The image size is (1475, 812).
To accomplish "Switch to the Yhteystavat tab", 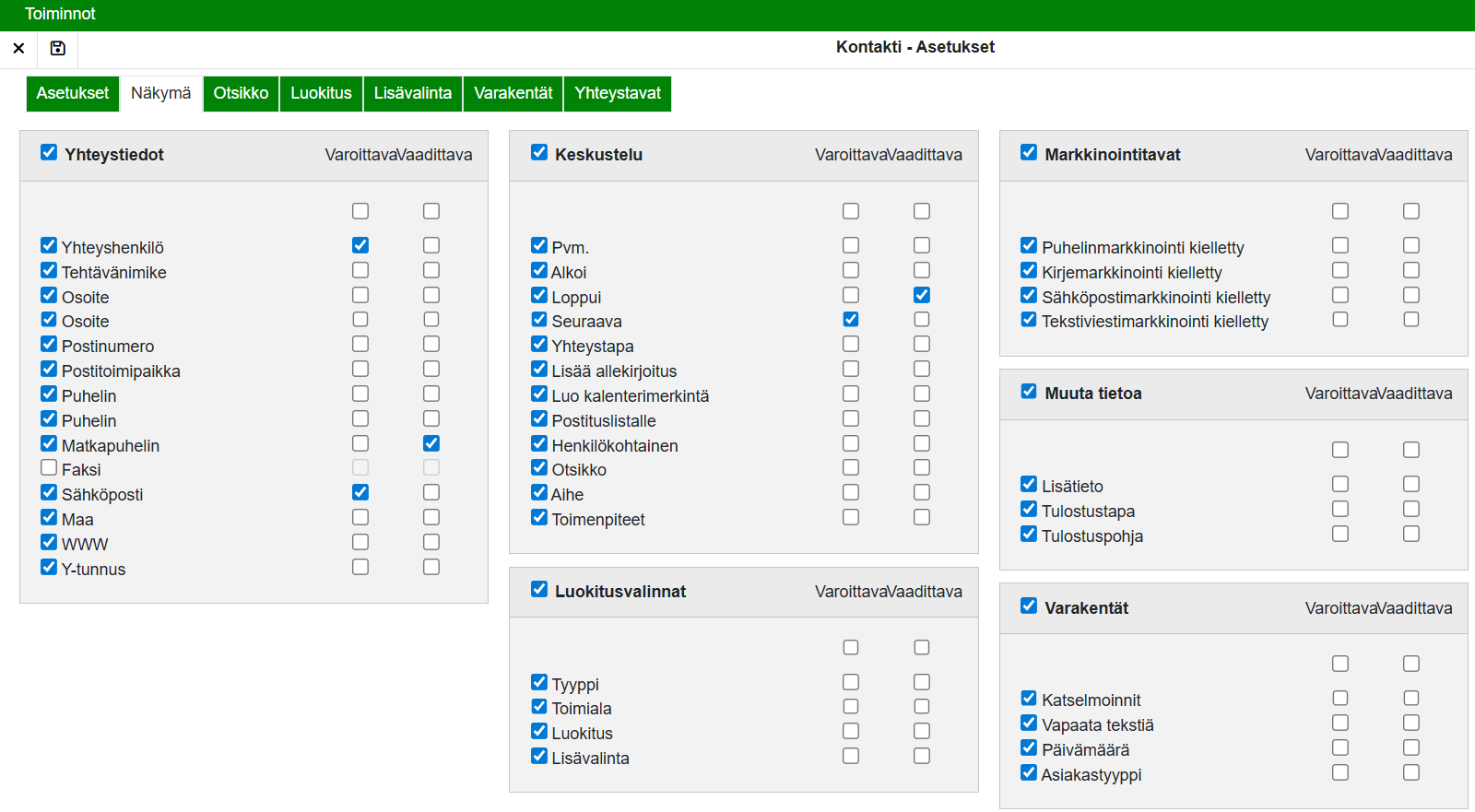I will click(617, 93).
